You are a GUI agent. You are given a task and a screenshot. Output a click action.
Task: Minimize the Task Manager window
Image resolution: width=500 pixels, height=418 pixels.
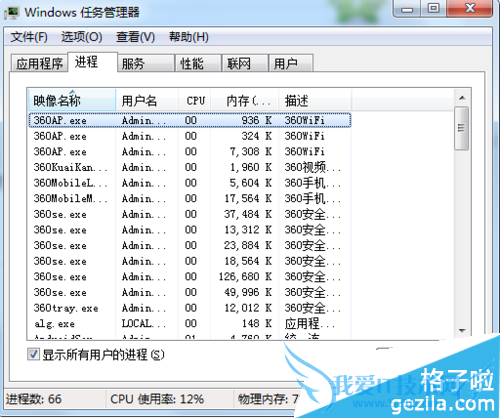tap(407, 9)
